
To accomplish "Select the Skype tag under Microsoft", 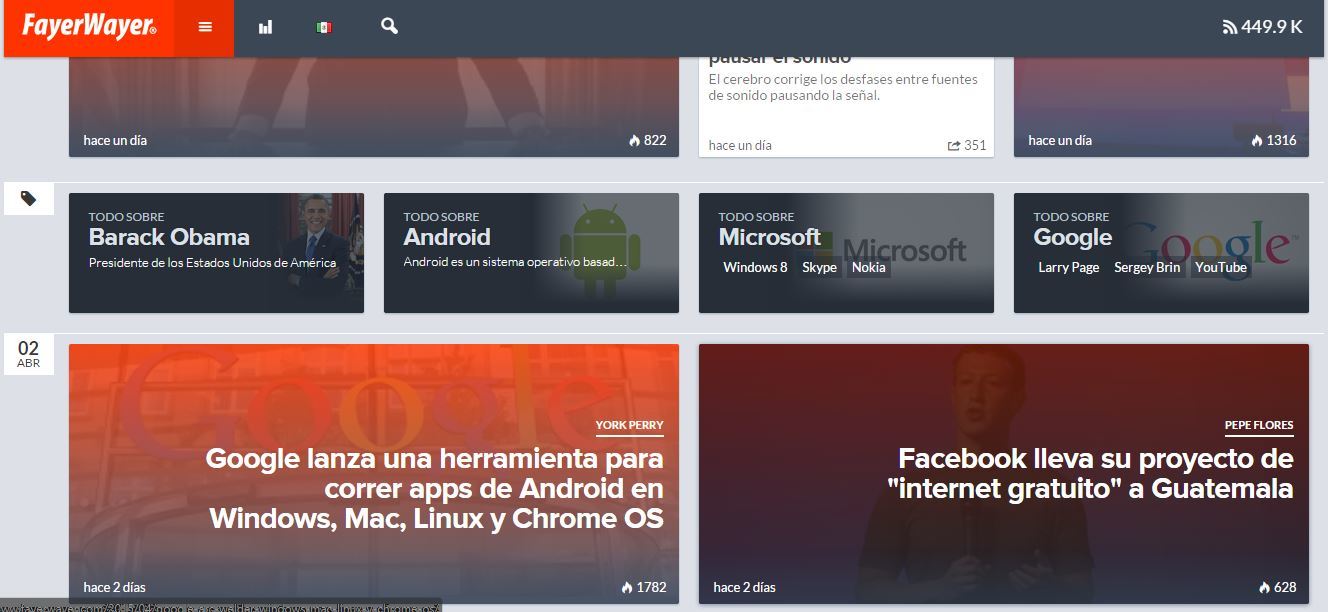I will pyautogui.click(x=819, y=267).
